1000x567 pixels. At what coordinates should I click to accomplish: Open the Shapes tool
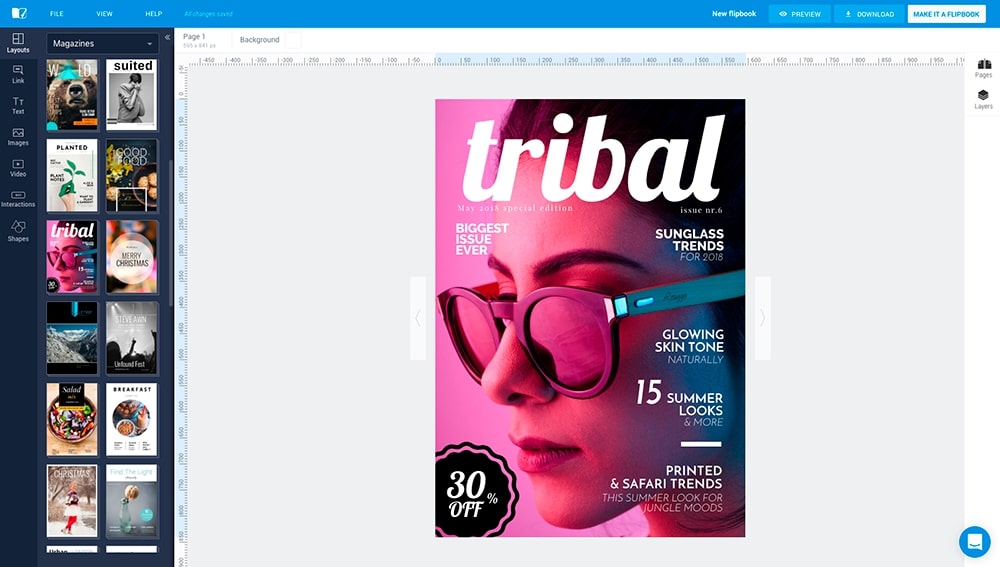18,231
